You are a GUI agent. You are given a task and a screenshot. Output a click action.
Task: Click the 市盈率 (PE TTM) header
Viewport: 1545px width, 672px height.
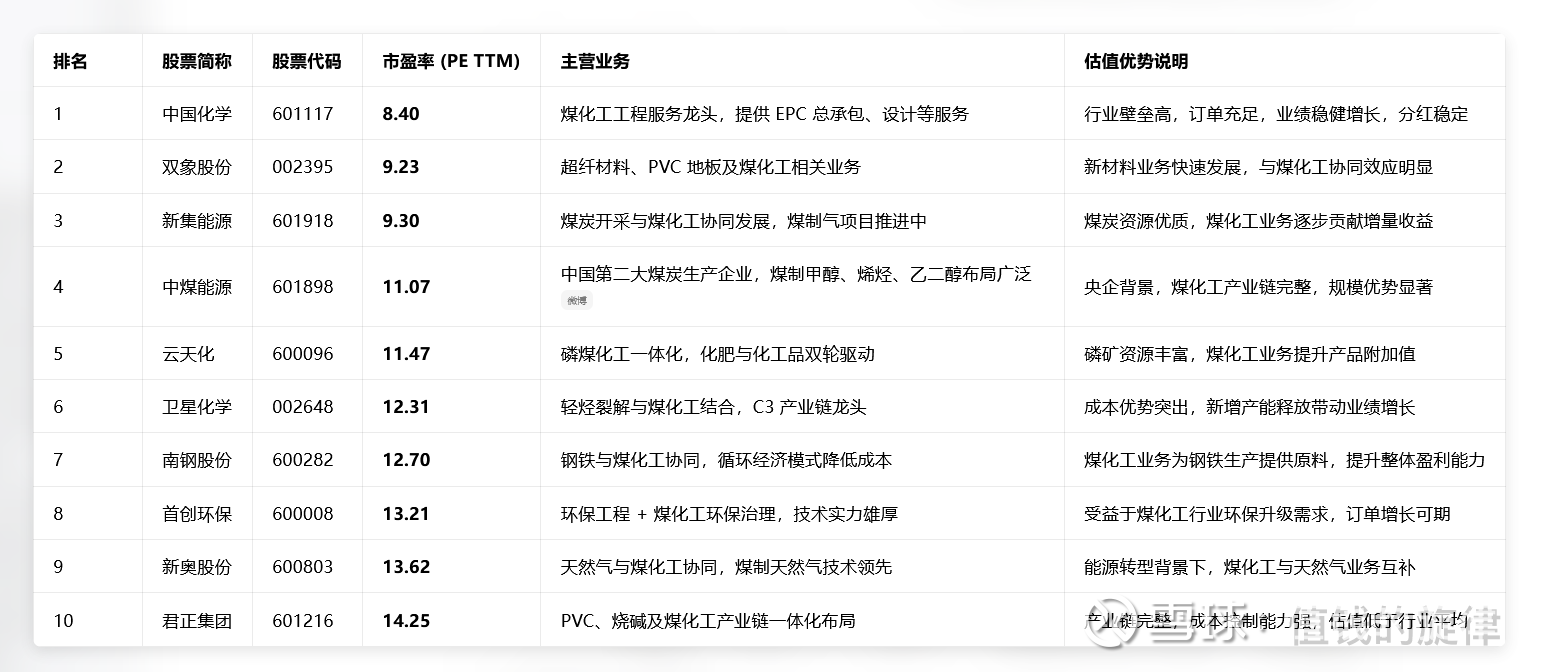point(451,61)
